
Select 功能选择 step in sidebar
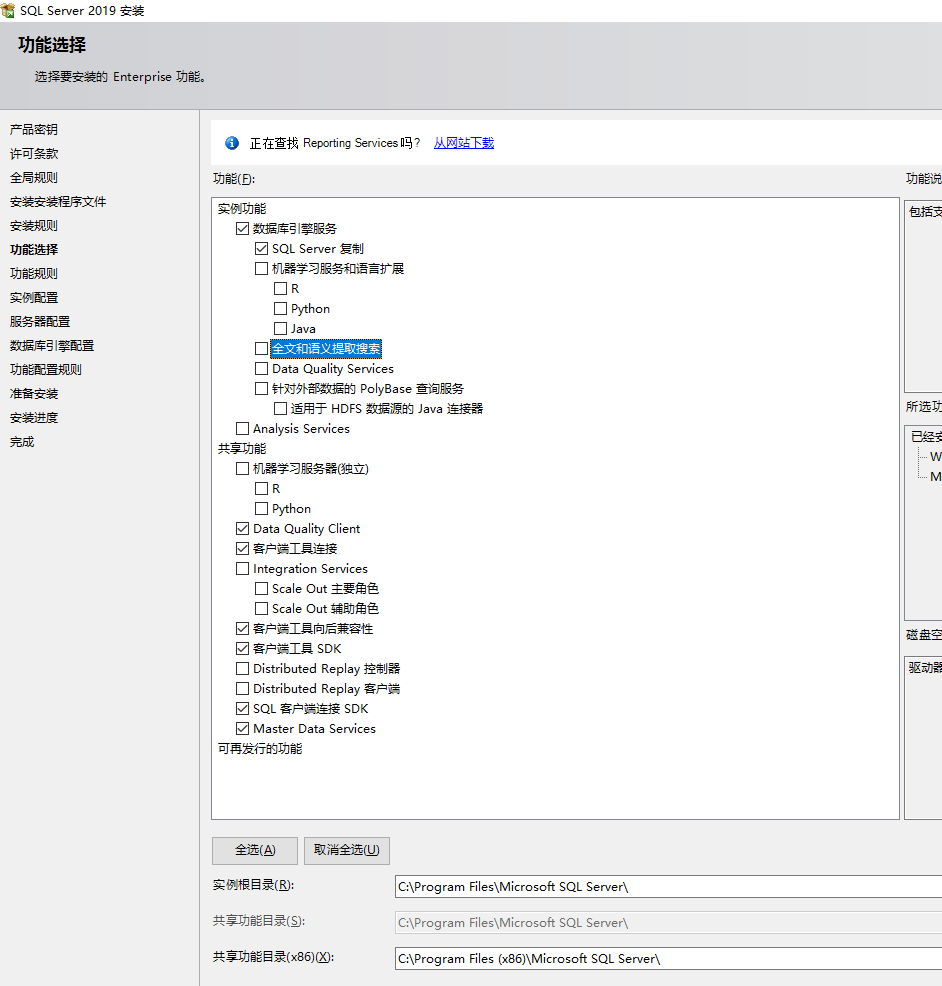34,250
